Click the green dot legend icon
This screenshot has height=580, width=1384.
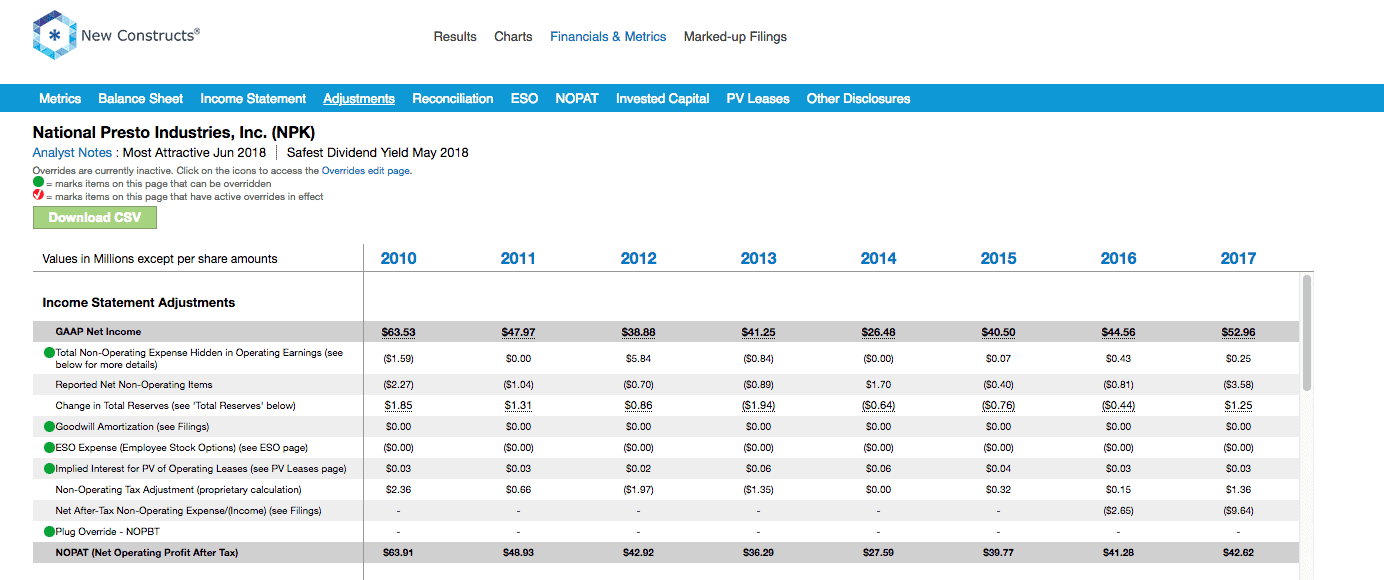(38, 184)
